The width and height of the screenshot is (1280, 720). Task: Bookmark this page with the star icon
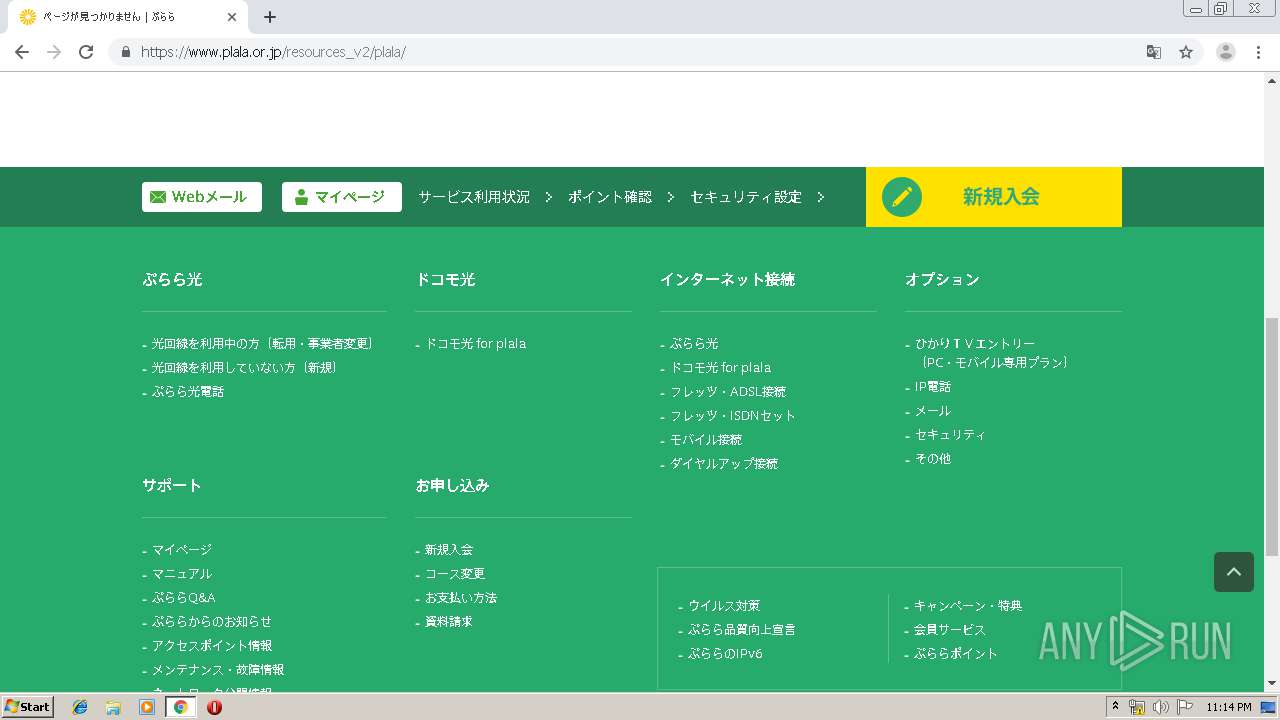click(1186, 52)
